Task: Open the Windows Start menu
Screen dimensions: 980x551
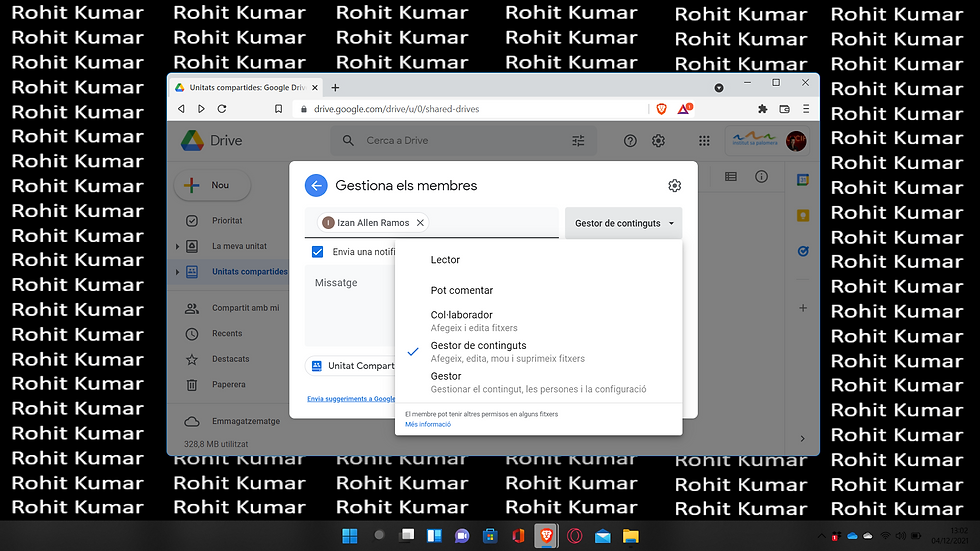Action: click(350, 535)
